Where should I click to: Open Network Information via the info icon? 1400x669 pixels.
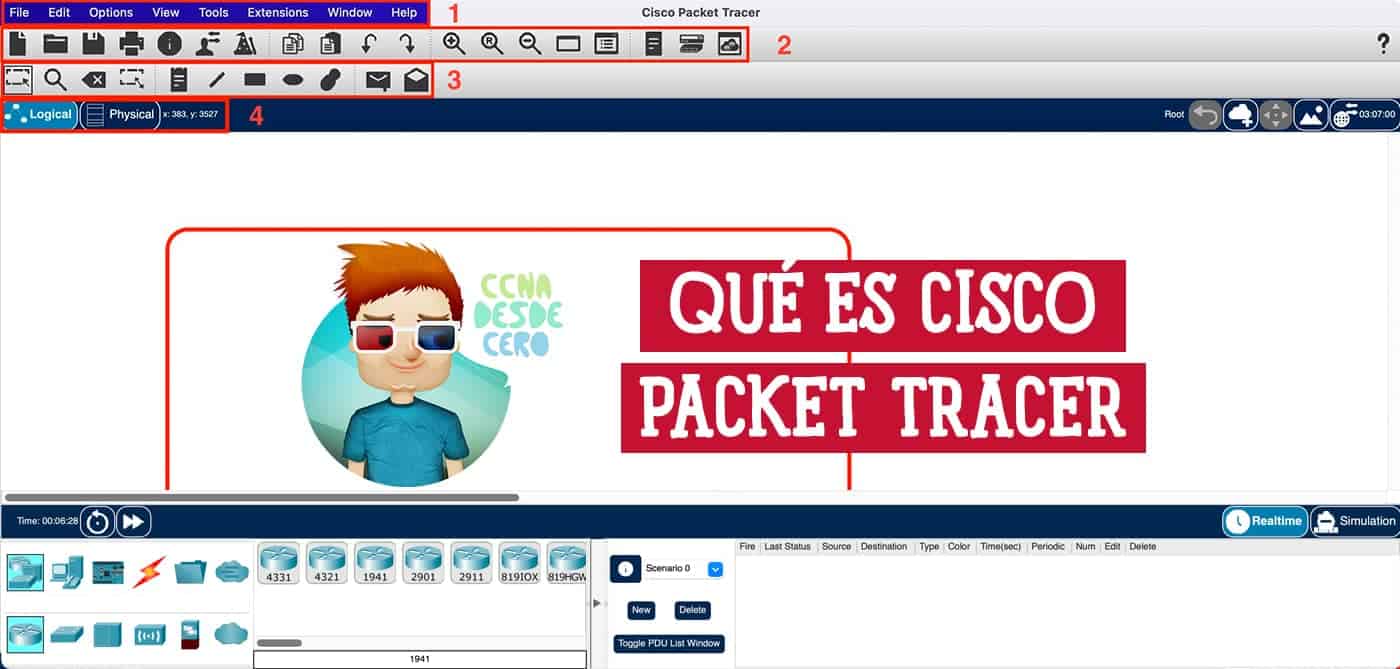[169, 43]
